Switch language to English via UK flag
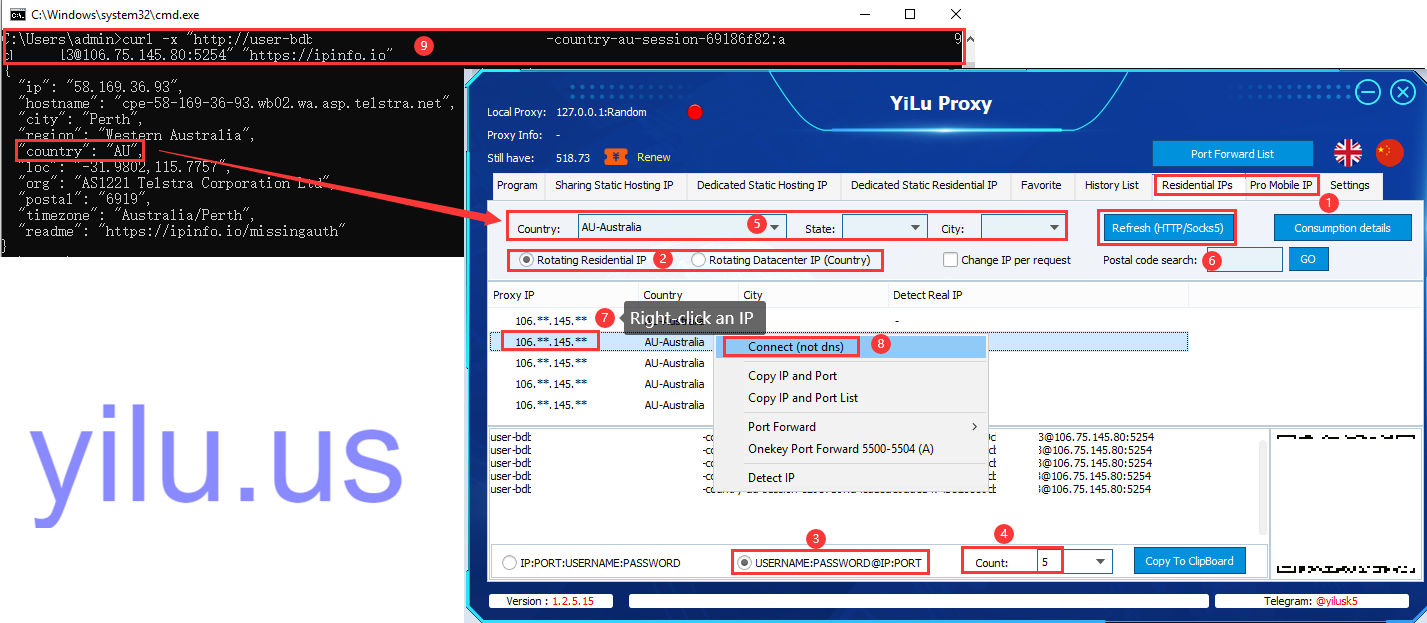1427x623 pixels. point(1348,153)
